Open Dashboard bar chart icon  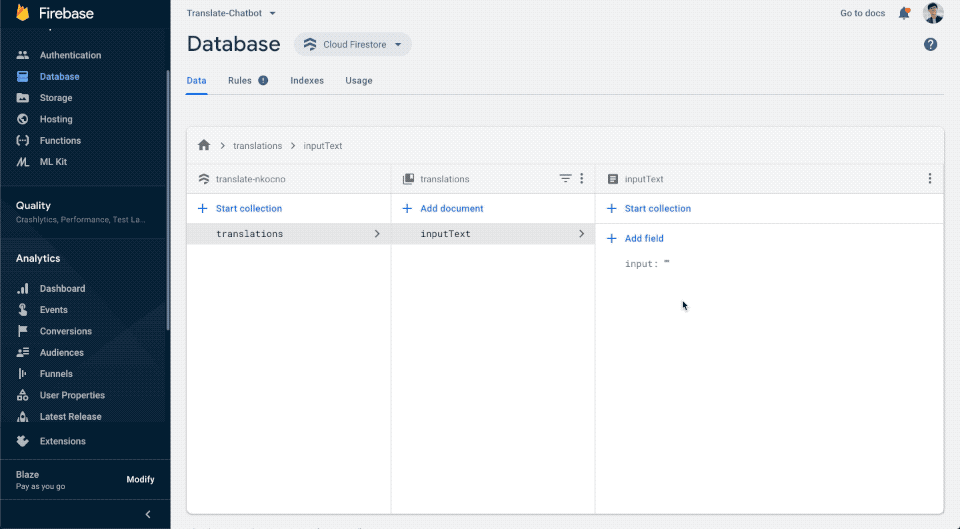[23, 288]
